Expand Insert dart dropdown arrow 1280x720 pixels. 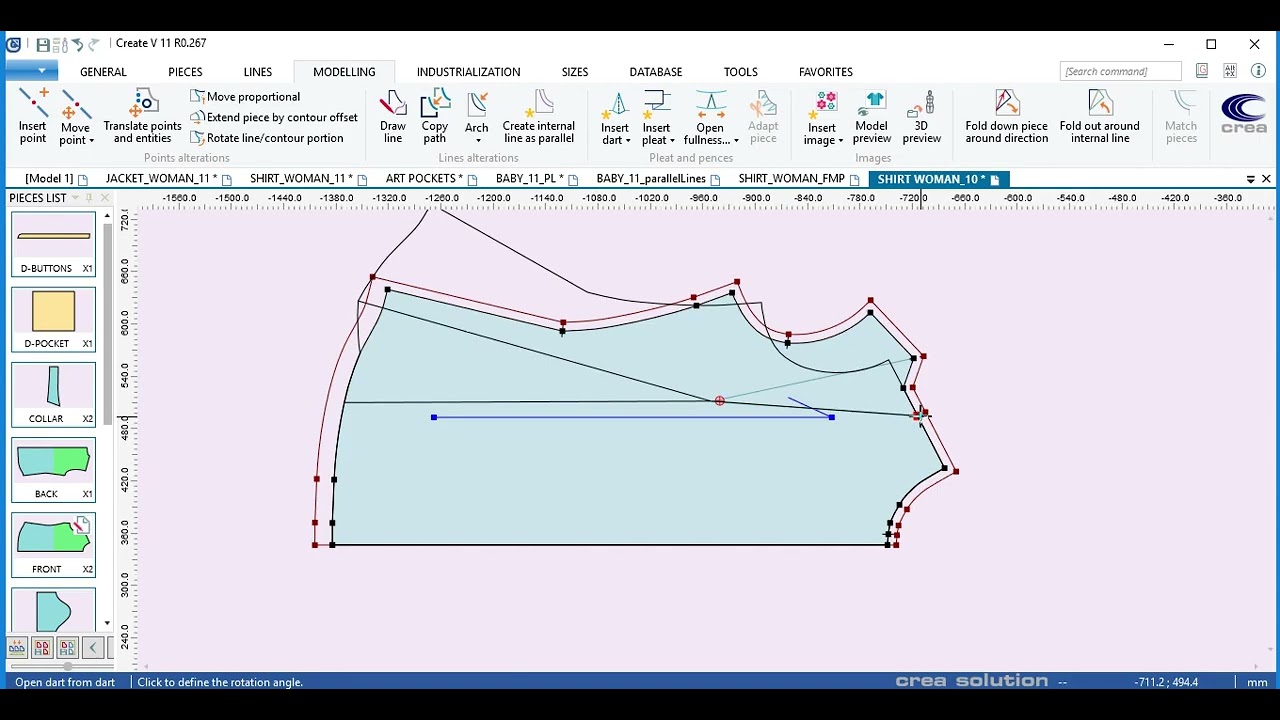point(628,141)
